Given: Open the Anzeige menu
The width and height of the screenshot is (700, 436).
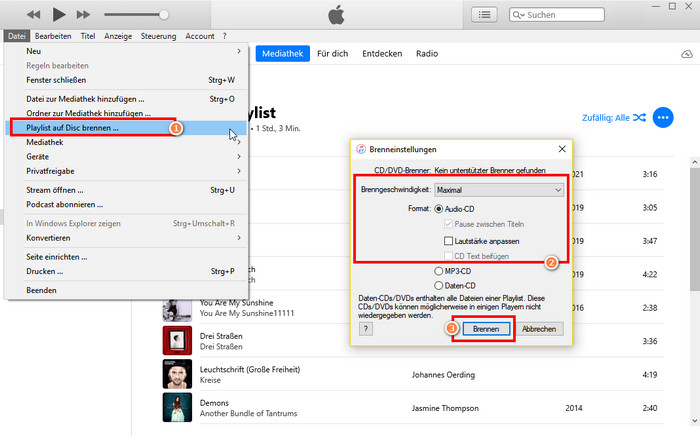Looking at the screenshot, I should [x=118, y=36].
